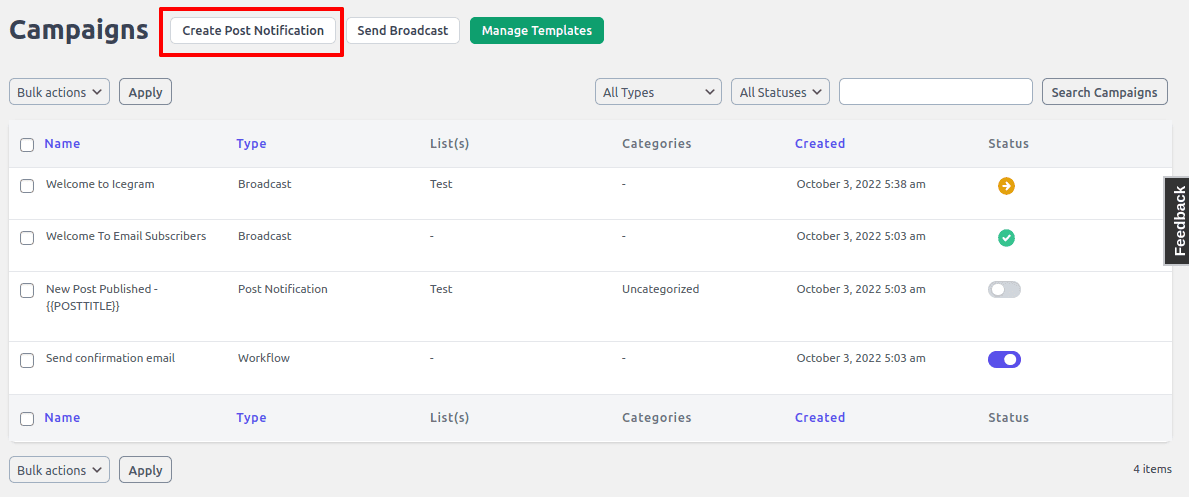The image size is (1189, 497).
Task: Click the Campaigns page heading
Action: pos(79,30)
